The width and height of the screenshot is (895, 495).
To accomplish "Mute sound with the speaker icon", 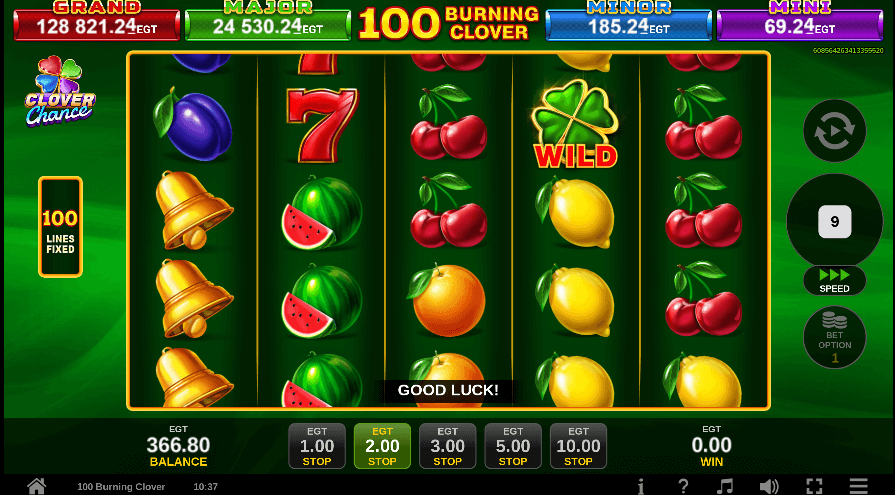I will pyautogui.click(x=769, y=486).
